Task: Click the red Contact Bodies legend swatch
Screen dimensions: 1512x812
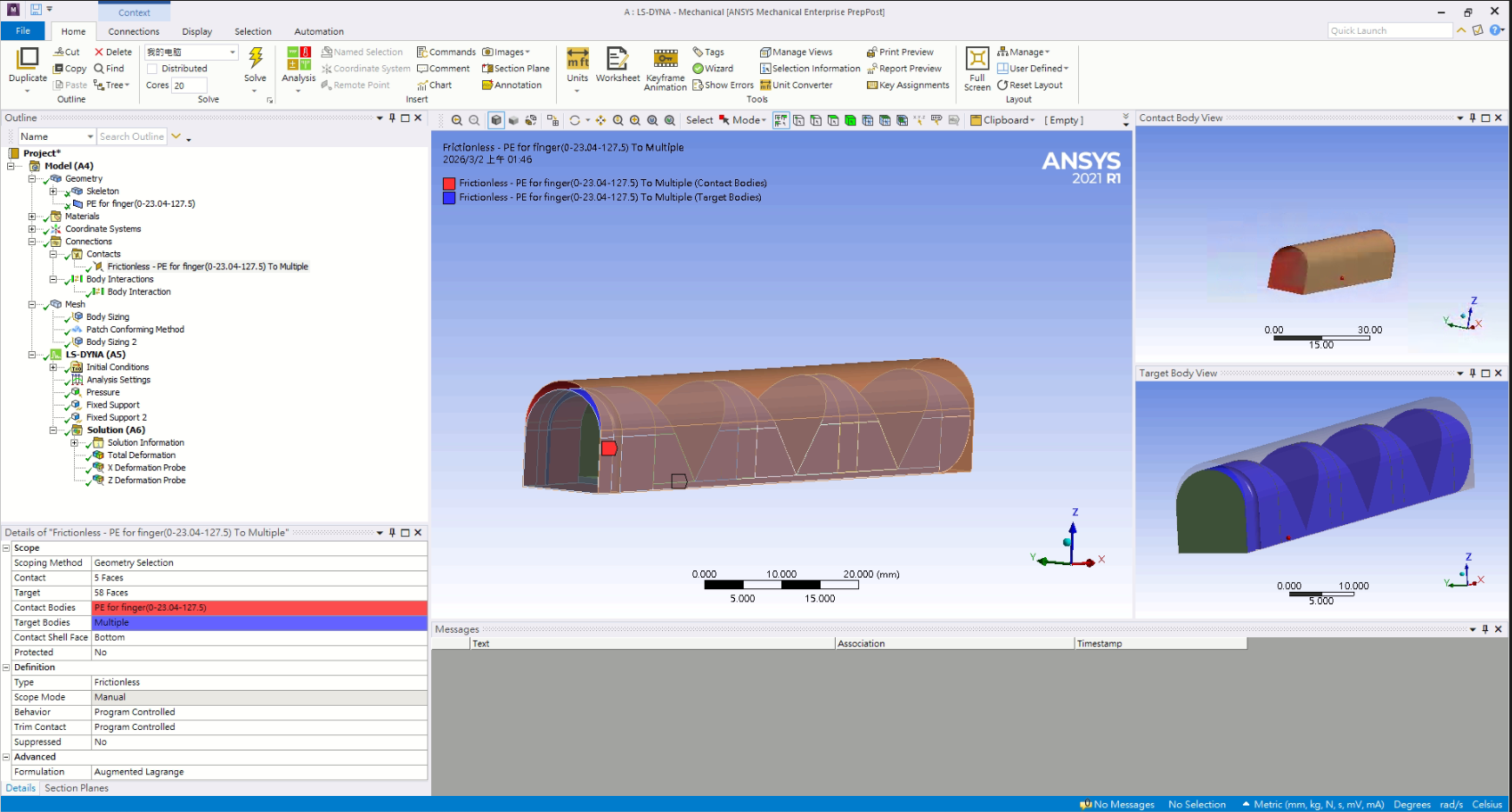Action: point(449,184)
